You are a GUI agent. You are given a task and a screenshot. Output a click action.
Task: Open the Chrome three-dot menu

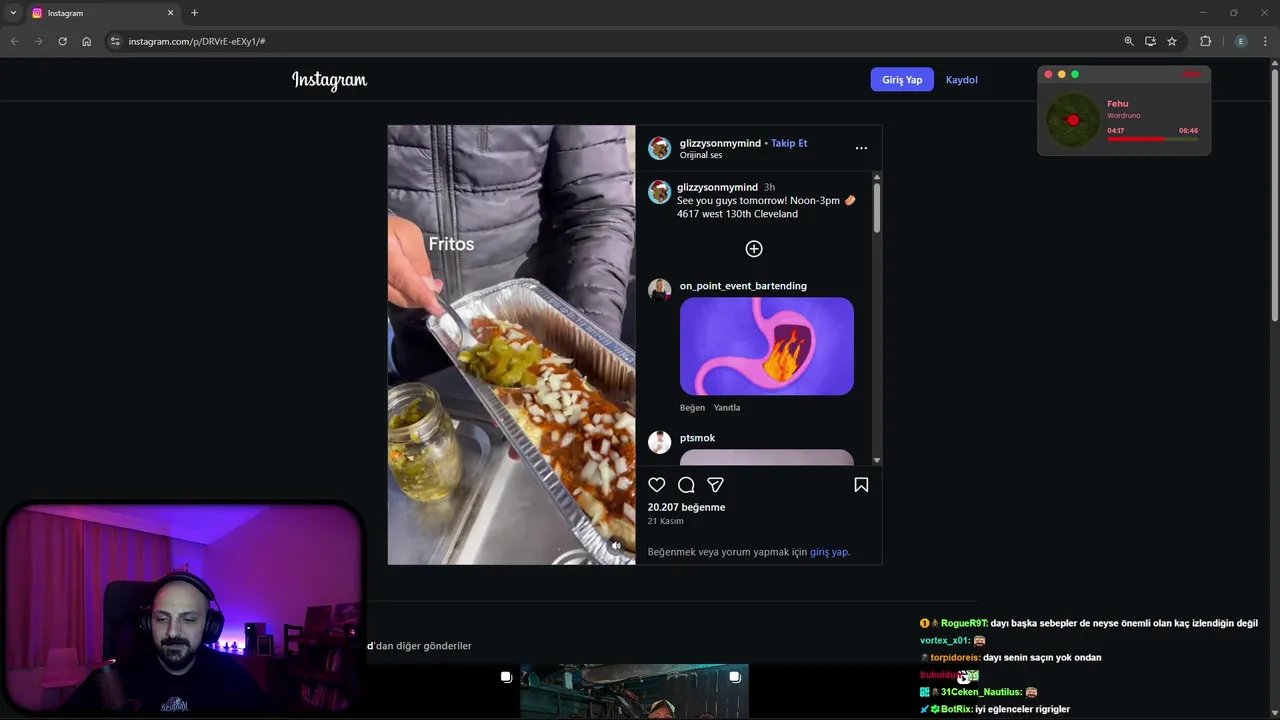[x=1265, y=41]
